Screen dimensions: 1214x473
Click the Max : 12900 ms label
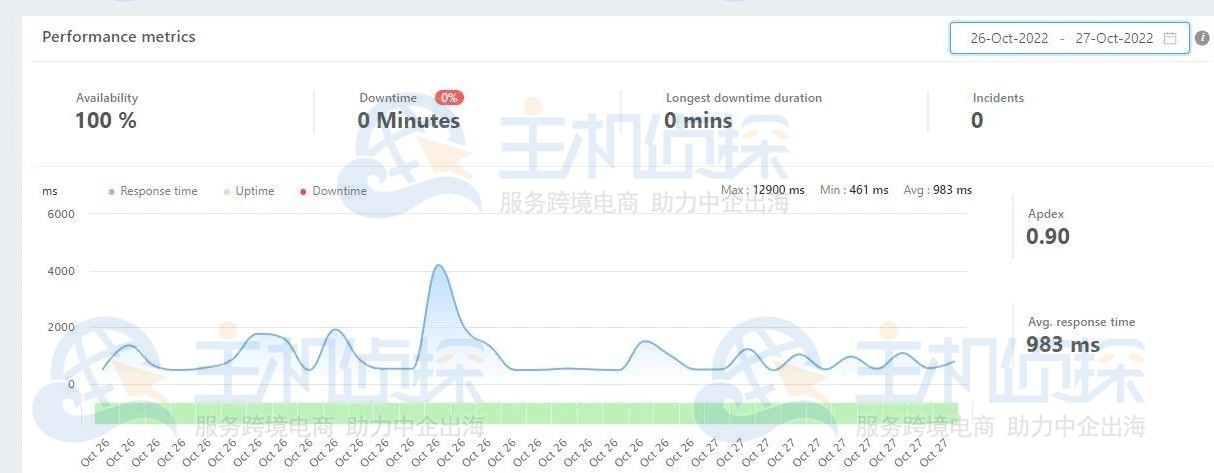tap(762, 190)
